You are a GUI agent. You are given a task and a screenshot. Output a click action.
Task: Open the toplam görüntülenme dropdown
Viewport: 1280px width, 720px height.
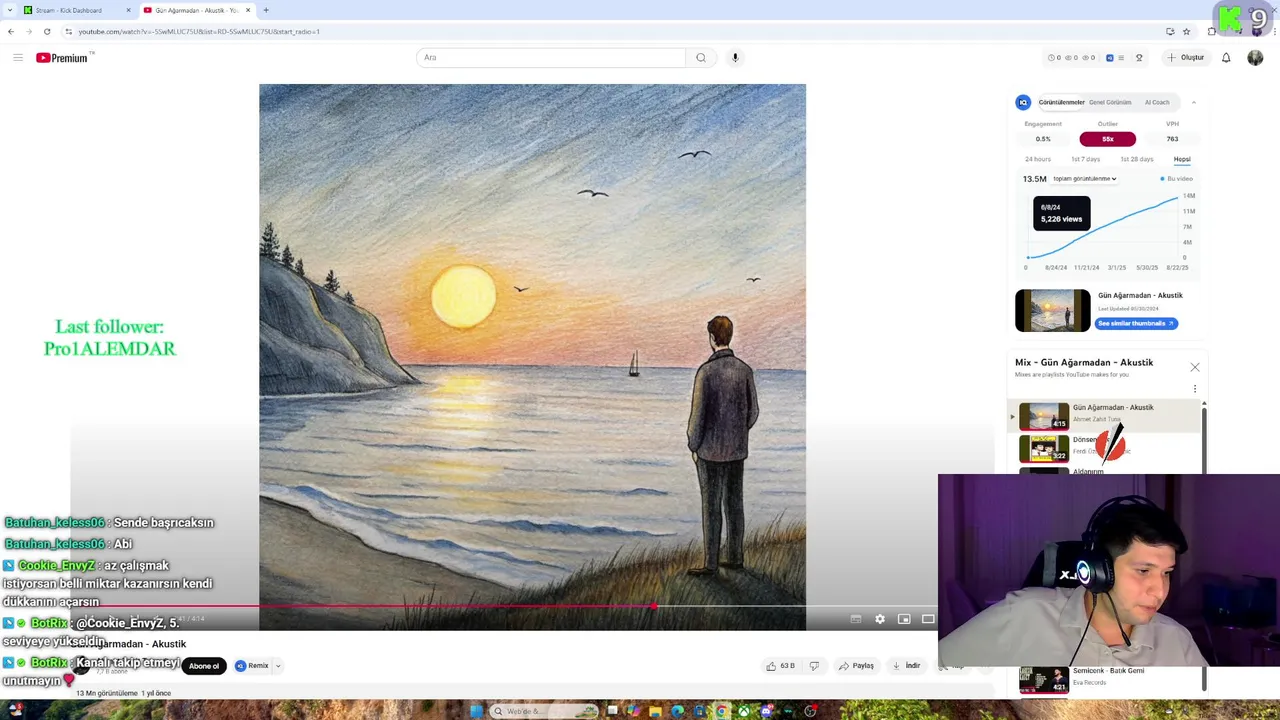[x=1084, y=179]
